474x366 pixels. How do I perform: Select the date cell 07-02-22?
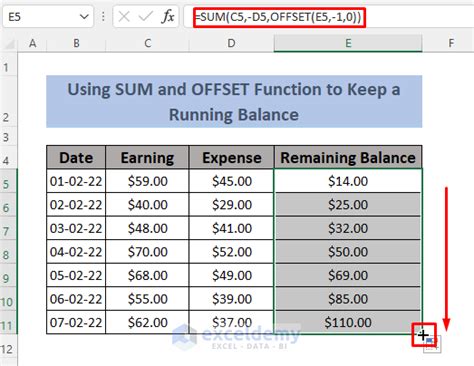76,322
